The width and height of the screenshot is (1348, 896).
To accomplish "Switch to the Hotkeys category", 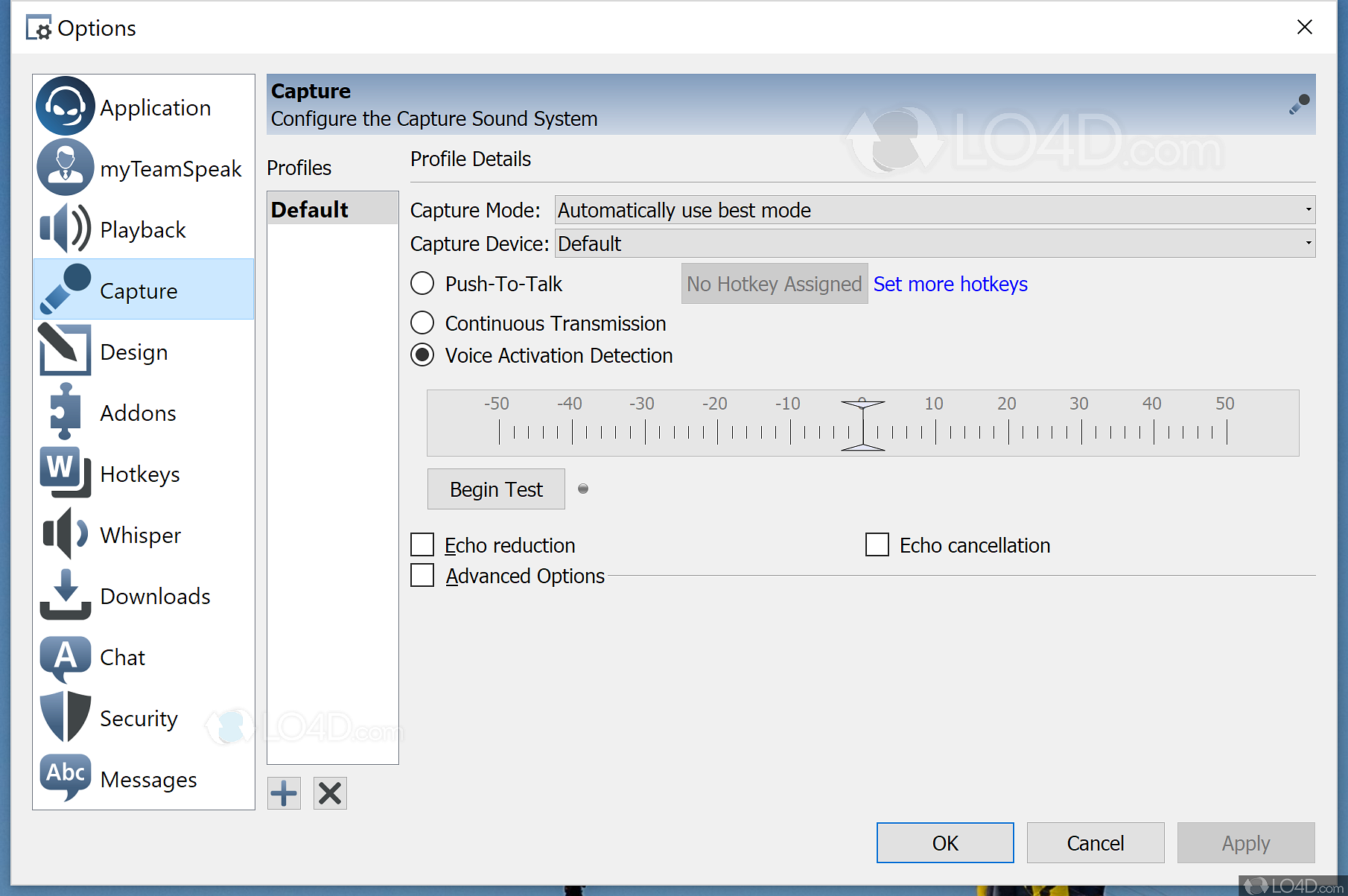I will [64, 473].
